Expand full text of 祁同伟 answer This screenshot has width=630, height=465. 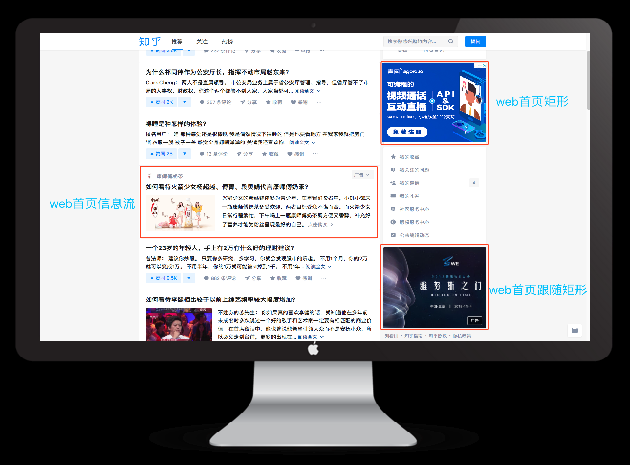coord(309,91)
